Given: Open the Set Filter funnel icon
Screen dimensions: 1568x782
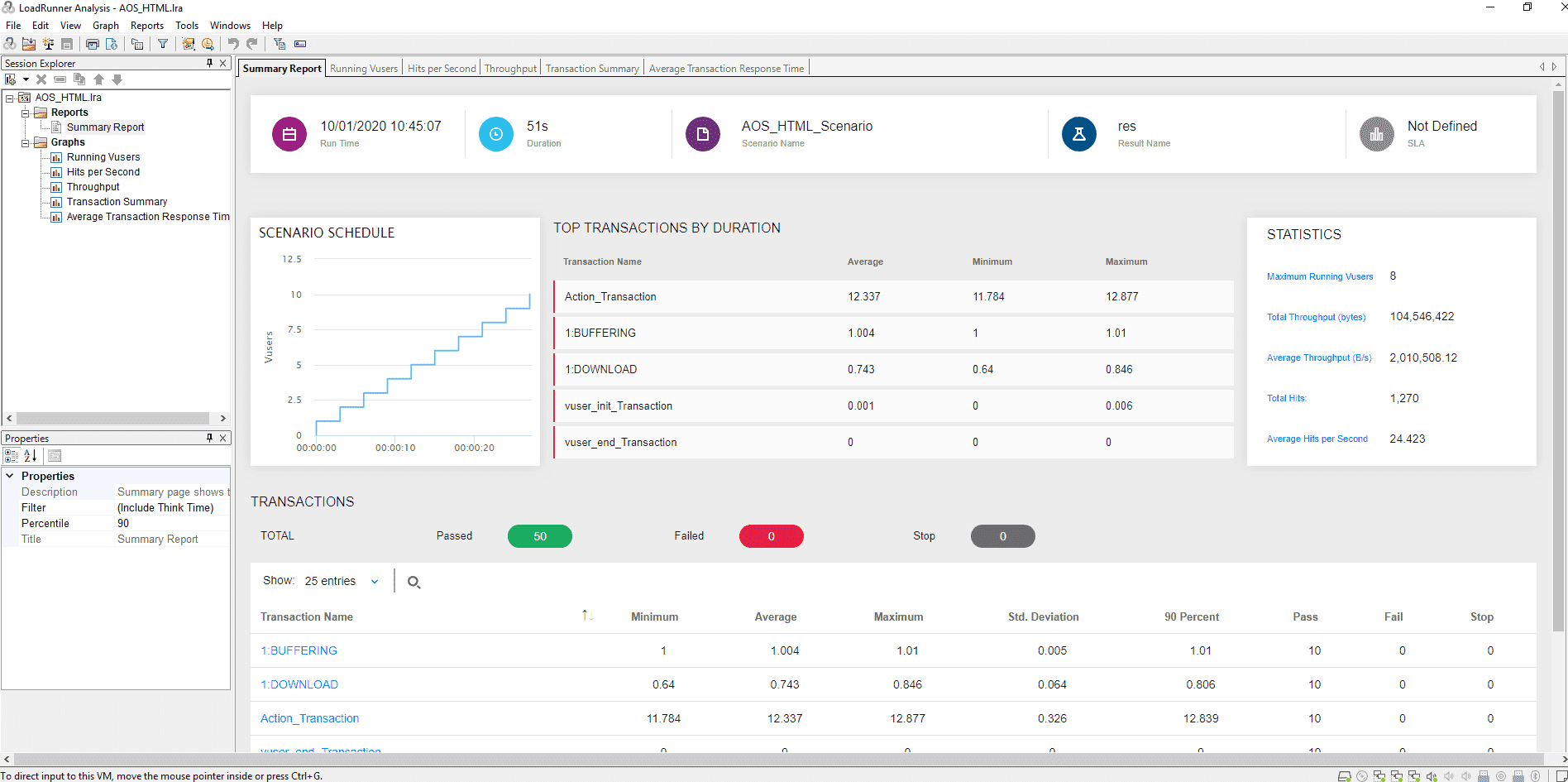Looking at the screenshot, I should (x=163, y=44).
